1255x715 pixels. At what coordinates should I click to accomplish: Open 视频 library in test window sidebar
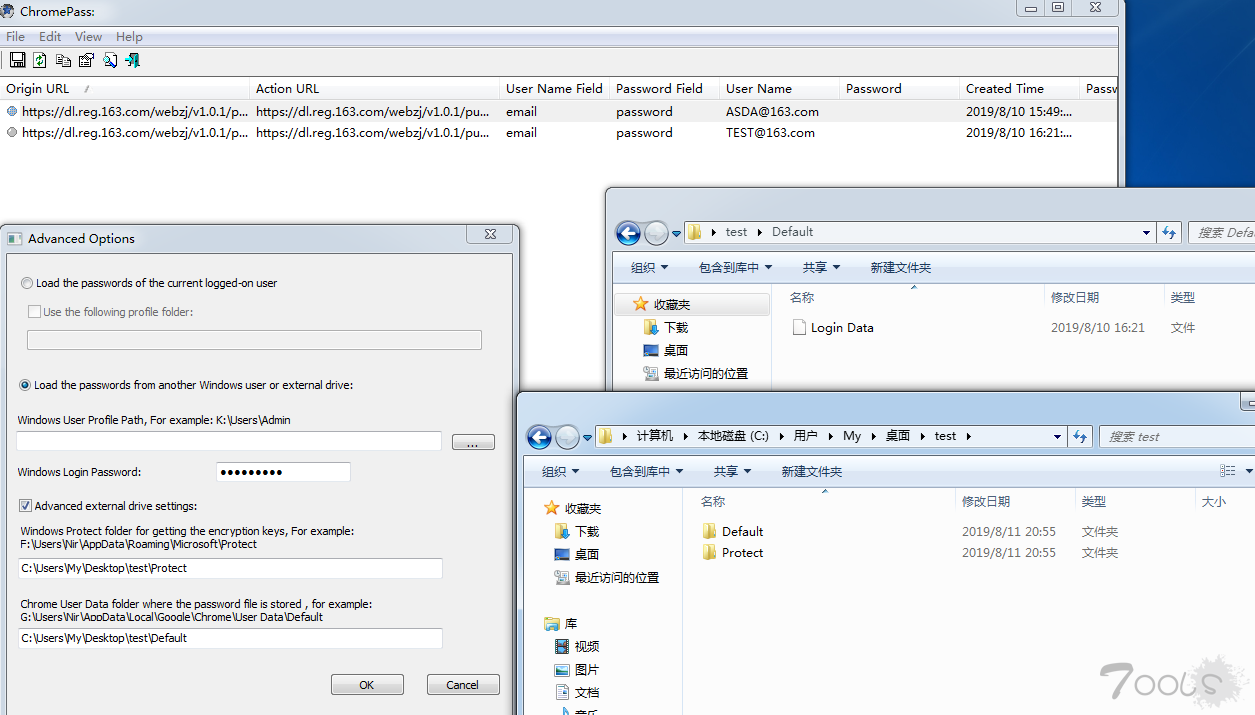(x=587, y=647)
